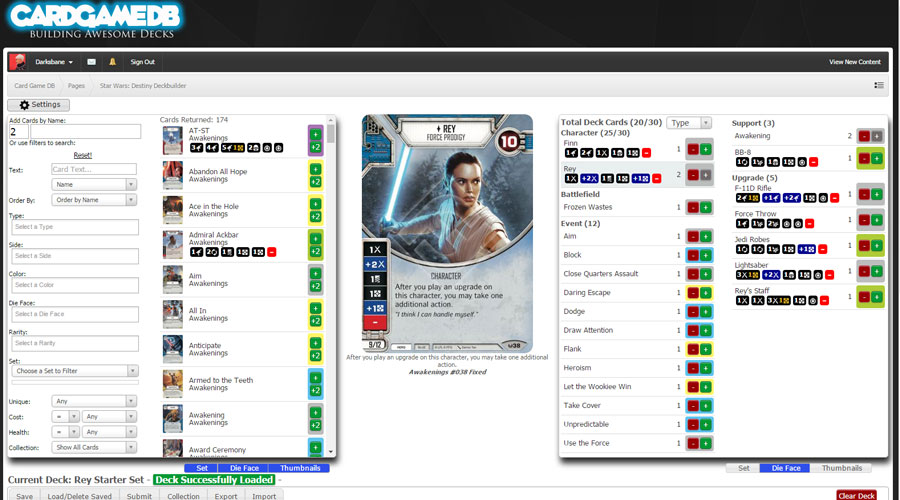Open the messages envelope icon

click(x=91, y=62)
